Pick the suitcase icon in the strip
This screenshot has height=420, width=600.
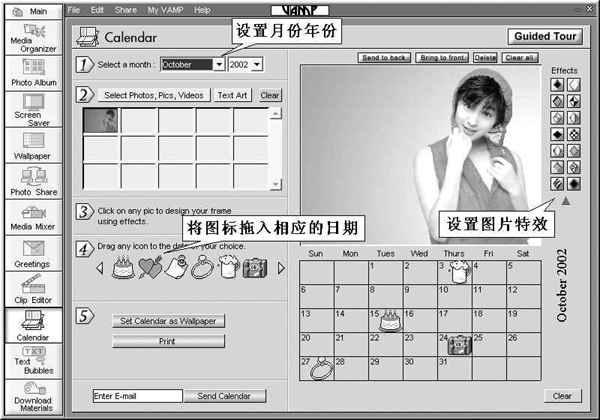[255, 268]
